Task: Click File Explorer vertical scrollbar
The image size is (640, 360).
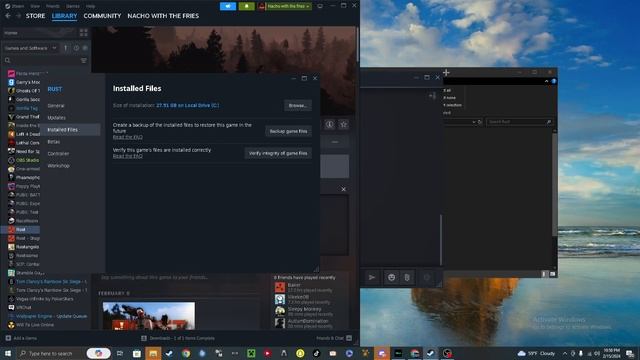Action: coord(555,184)
